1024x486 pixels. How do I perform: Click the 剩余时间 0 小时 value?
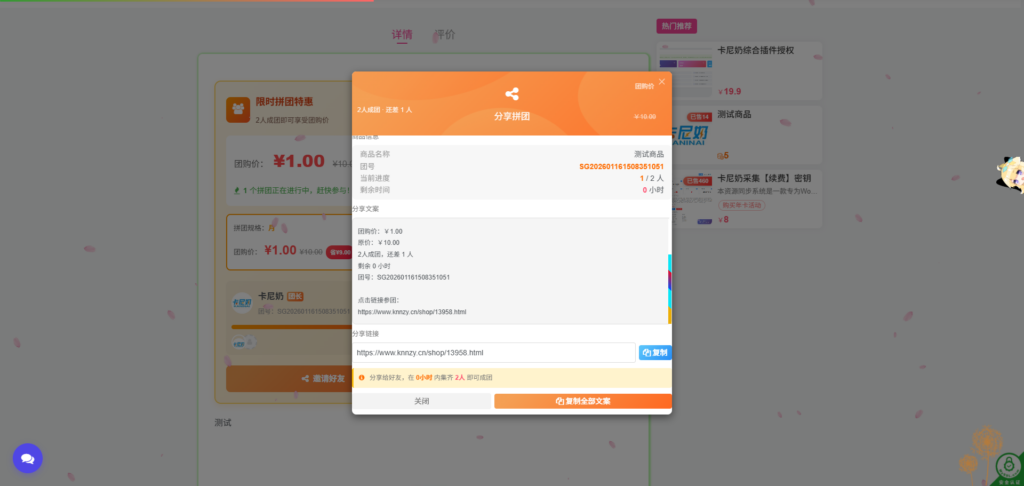653,190
